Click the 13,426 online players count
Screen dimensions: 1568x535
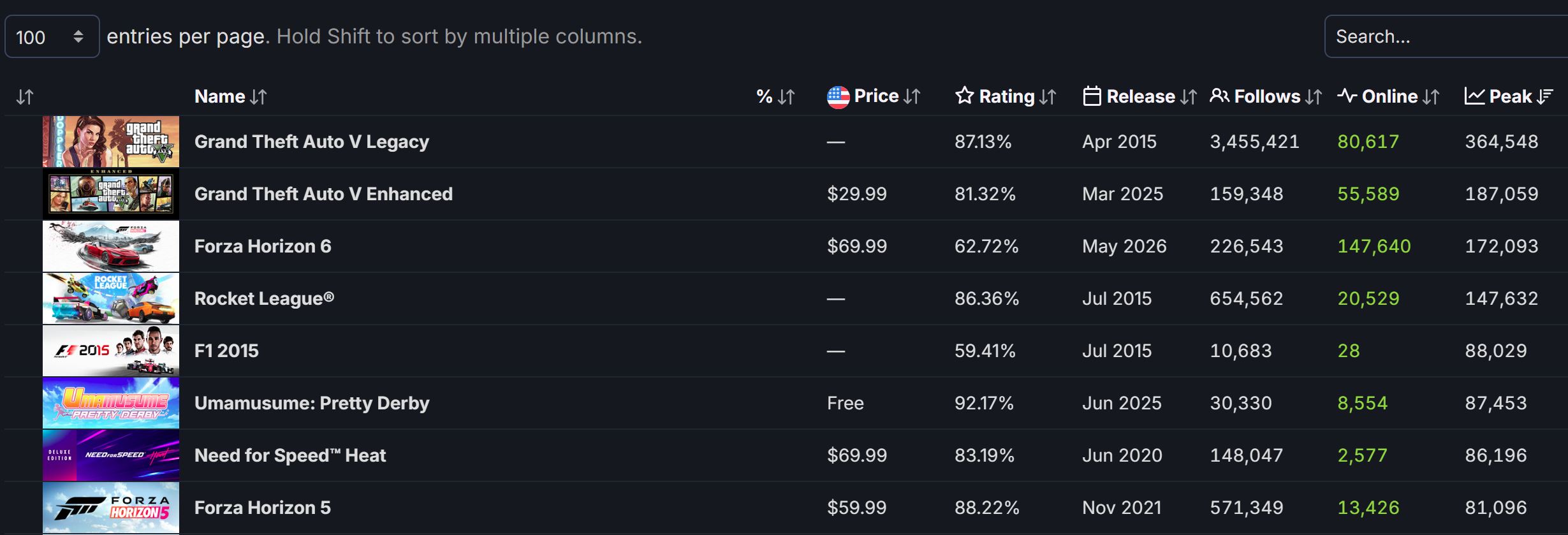coord(1368,508)
